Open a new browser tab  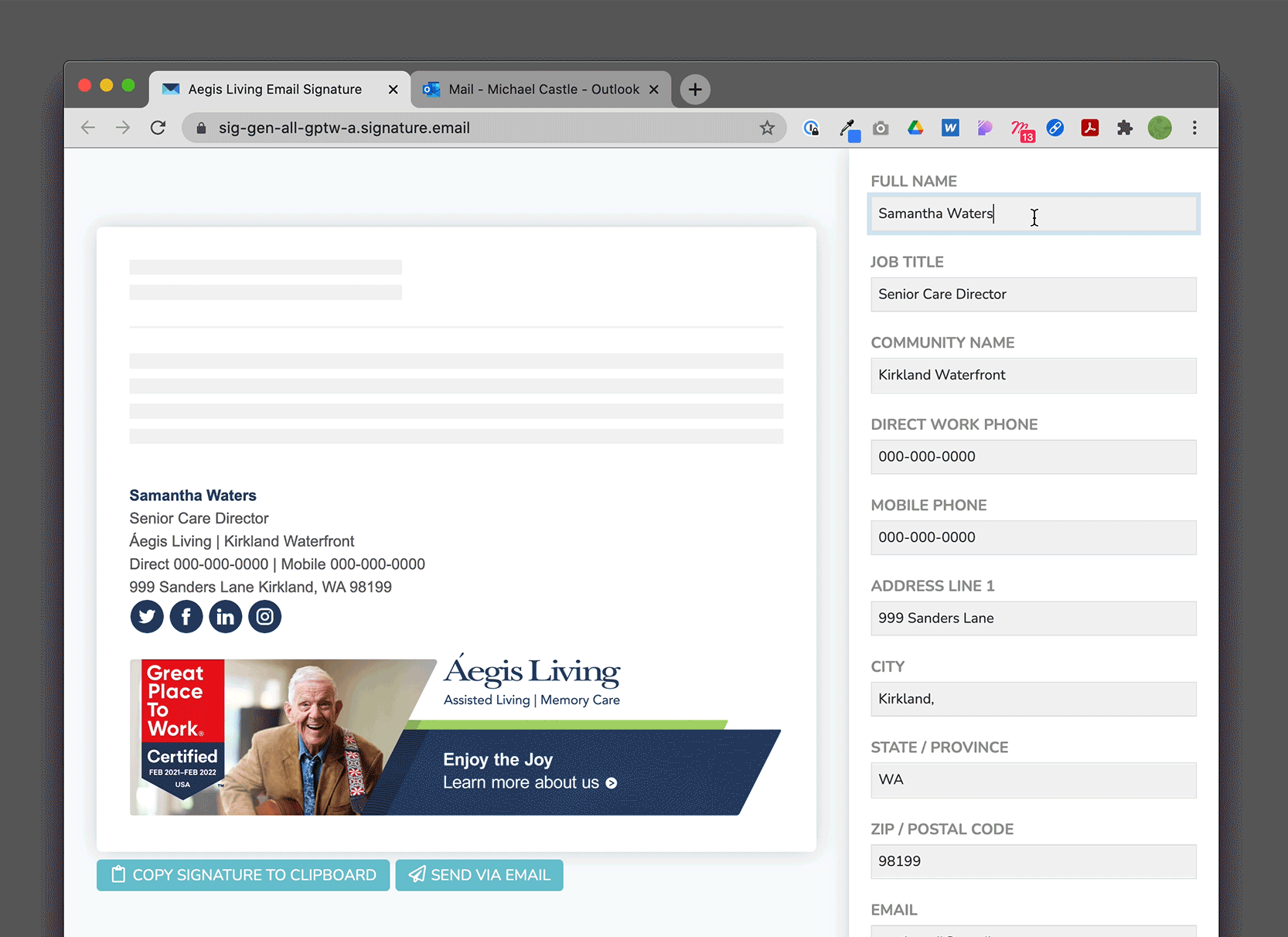tap(695, 89)
